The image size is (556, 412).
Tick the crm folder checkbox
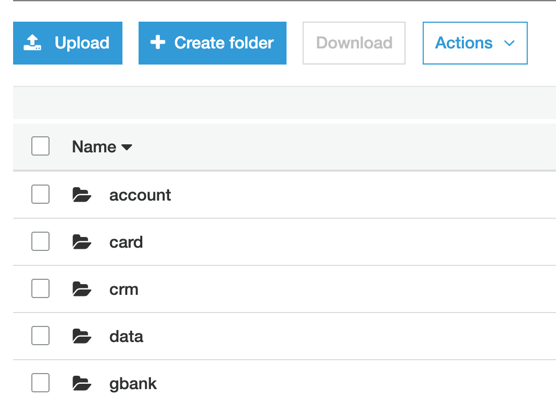click(x=40, y=289)
